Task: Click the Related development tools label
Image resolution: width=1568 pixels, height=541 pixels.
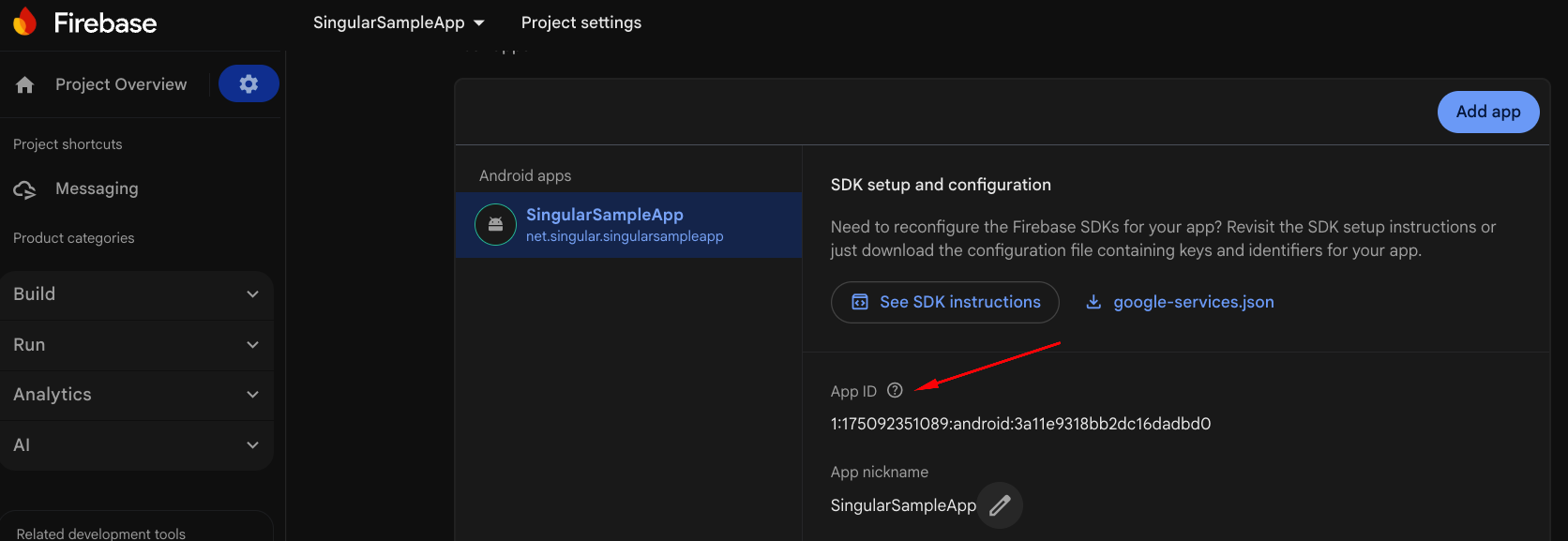Action: [101, 533]
